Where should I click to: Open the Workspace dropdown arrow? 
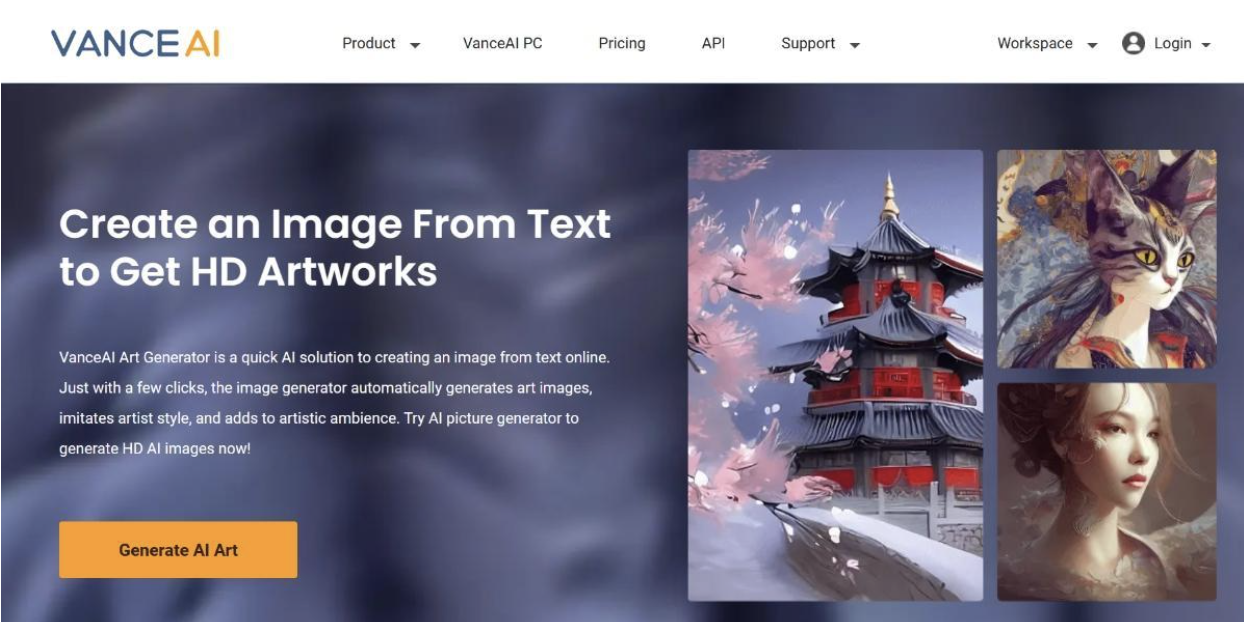tap(1092, 45)
